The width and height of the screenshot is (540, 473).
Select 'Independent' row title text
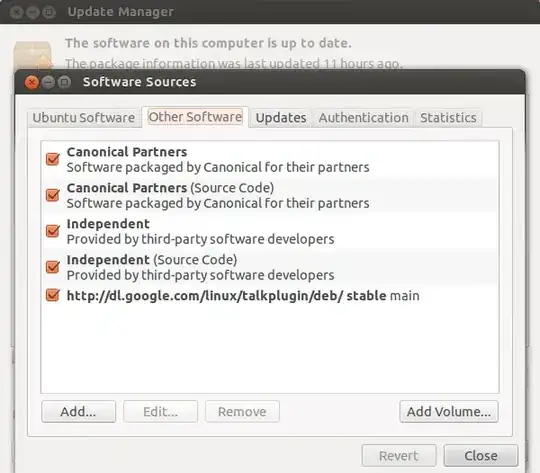tap(108, 224)
